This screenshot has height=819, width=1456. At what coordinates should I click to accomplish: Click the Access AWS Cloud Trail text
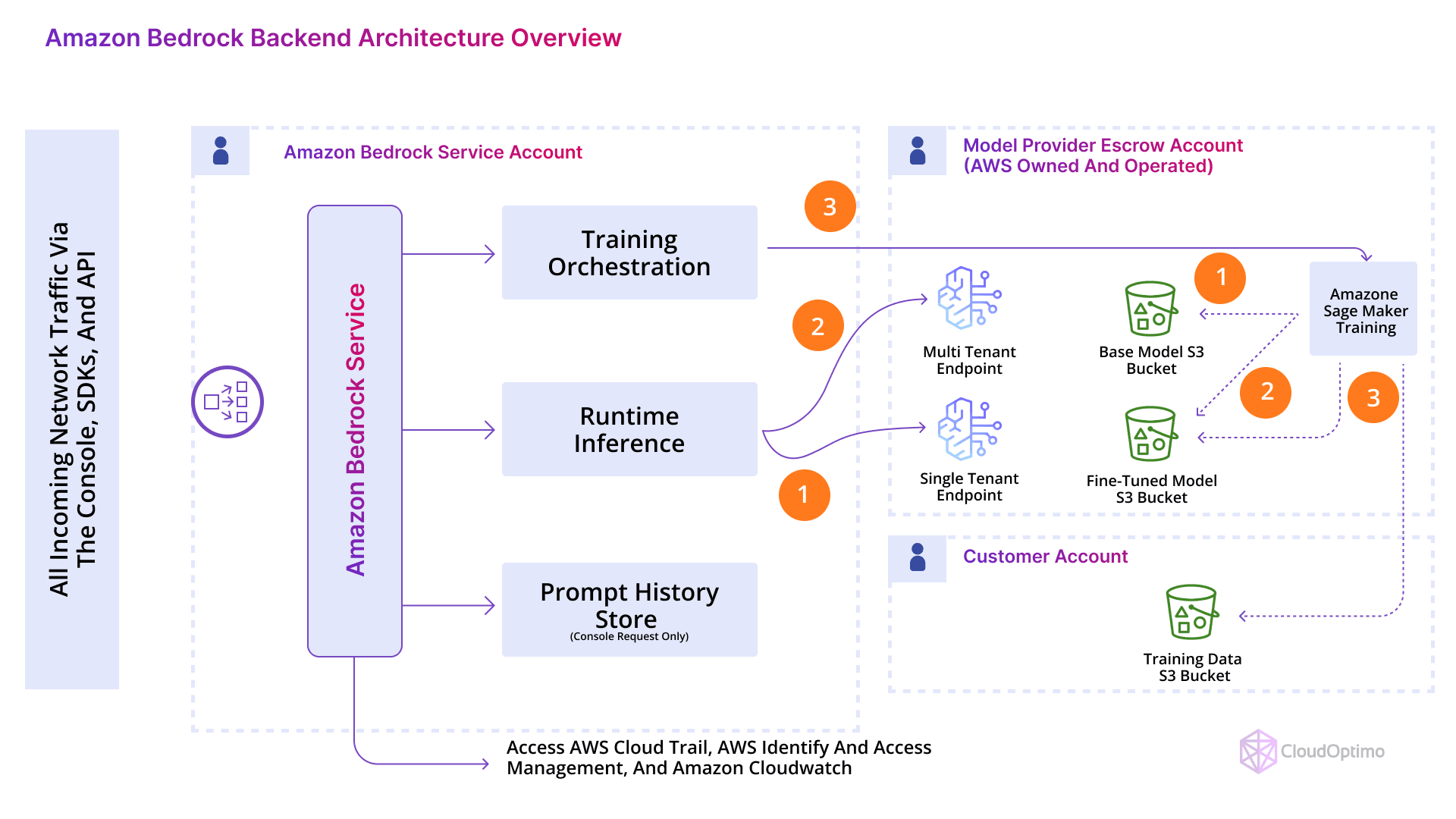[719, 758]
